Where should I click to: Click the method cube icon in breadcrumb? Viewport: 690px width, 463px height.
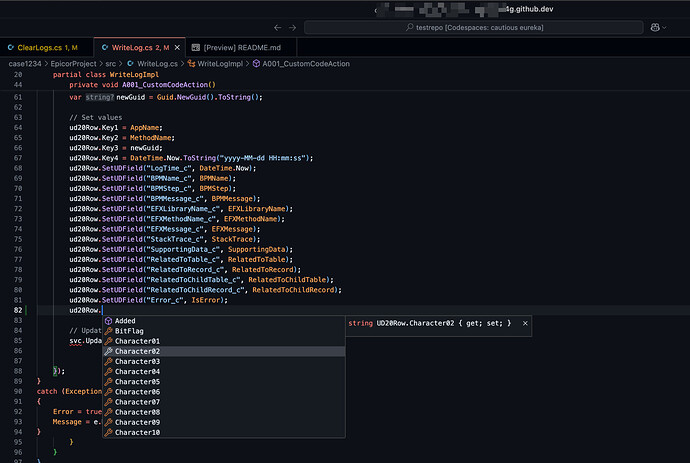pyautogui.click(x=256, y=64)
